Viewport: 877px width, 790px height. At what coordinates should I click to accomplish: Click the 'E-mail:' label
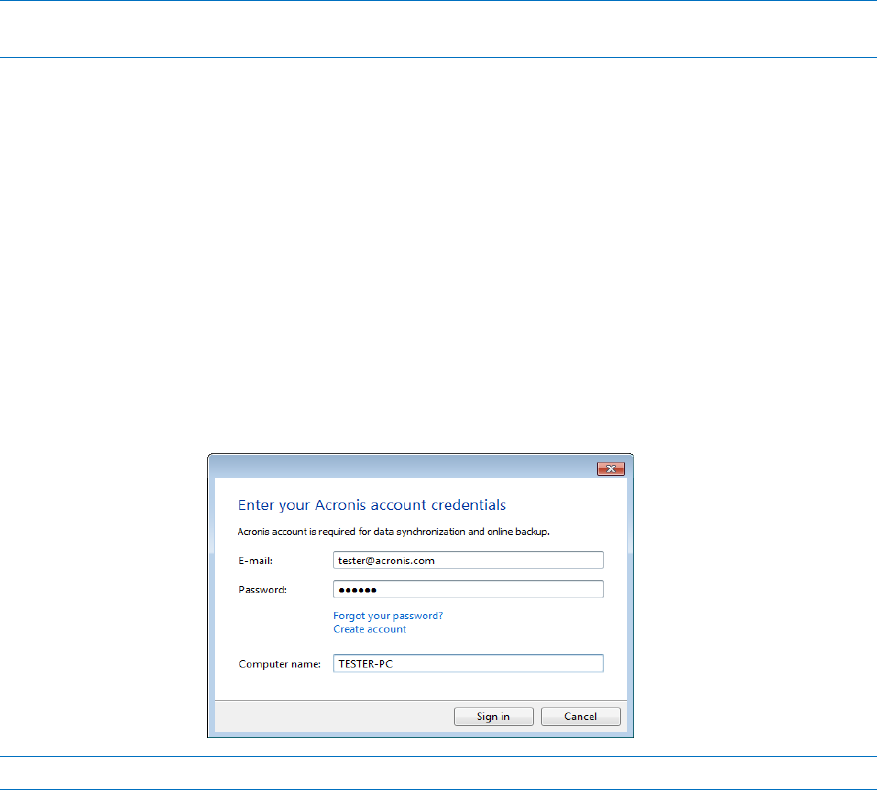(x=256, y=561)
